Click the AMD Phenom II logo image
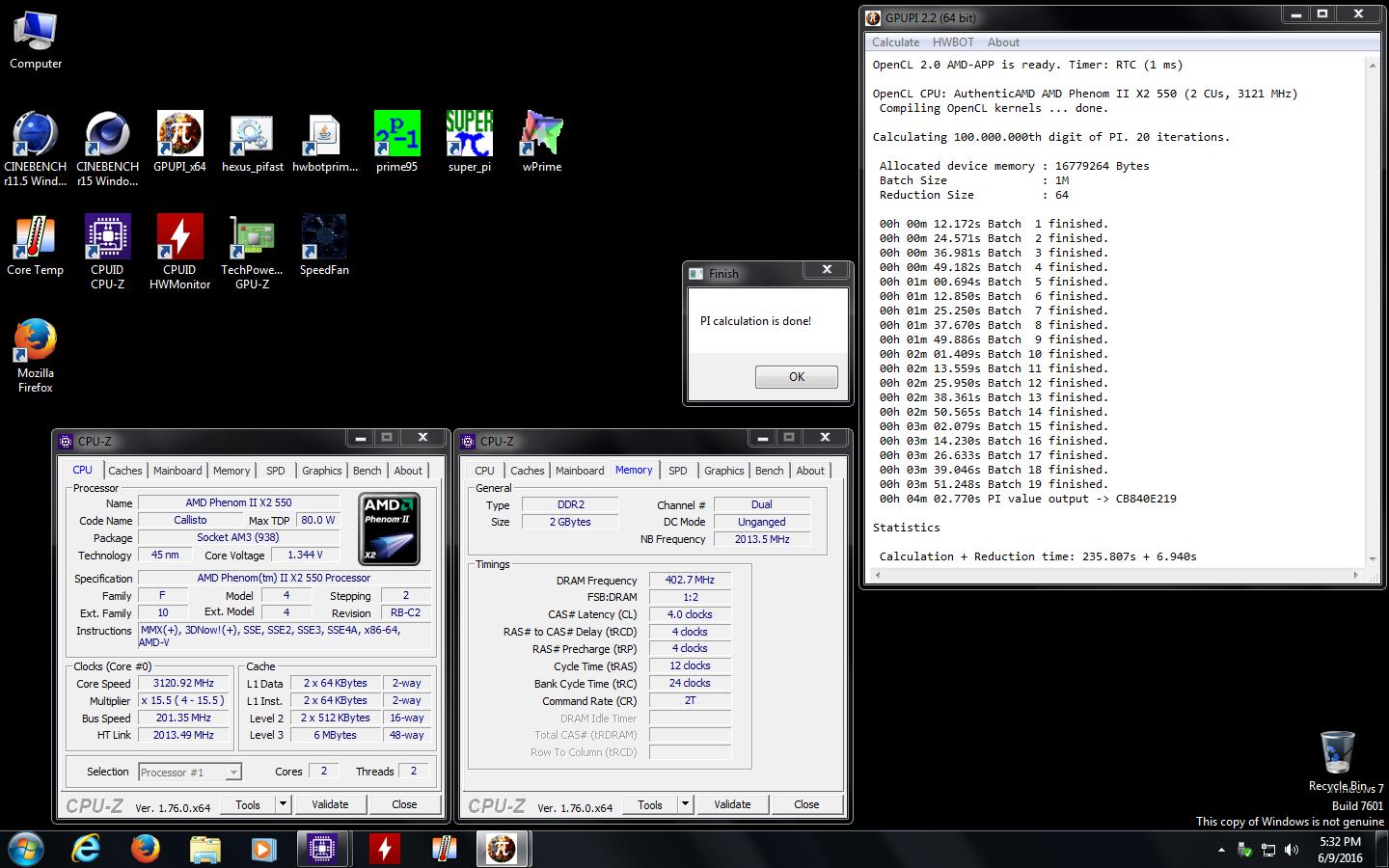1389x868 pixels. click(x=390, y=529)
